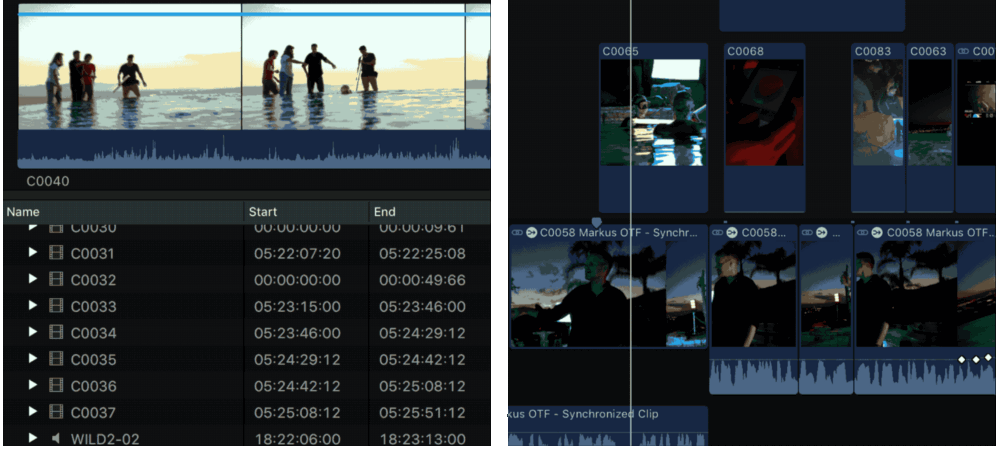Click the link icon on the cut-off 'C00' connected clip
Image resolution: width=1000 pixels, height=450 pixels.
tap(964, 51)
